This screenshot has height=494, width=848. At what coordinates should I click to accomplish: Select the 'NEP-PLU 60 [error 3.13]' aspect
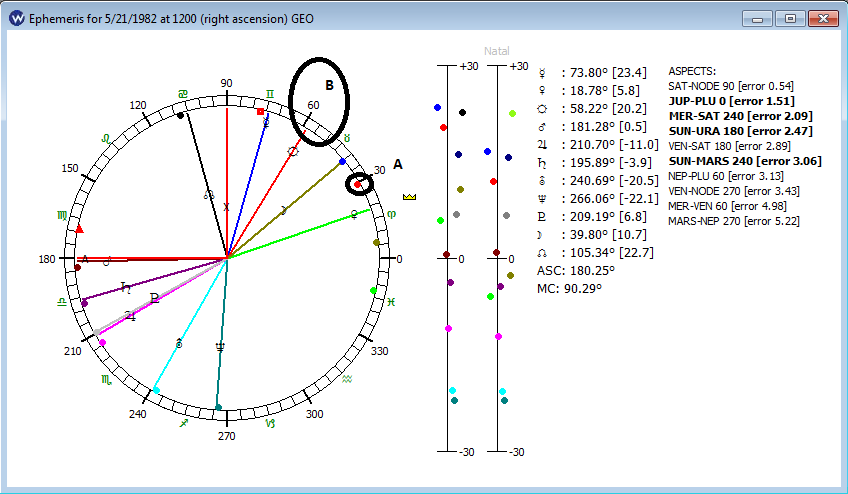[x=726, y=176]
